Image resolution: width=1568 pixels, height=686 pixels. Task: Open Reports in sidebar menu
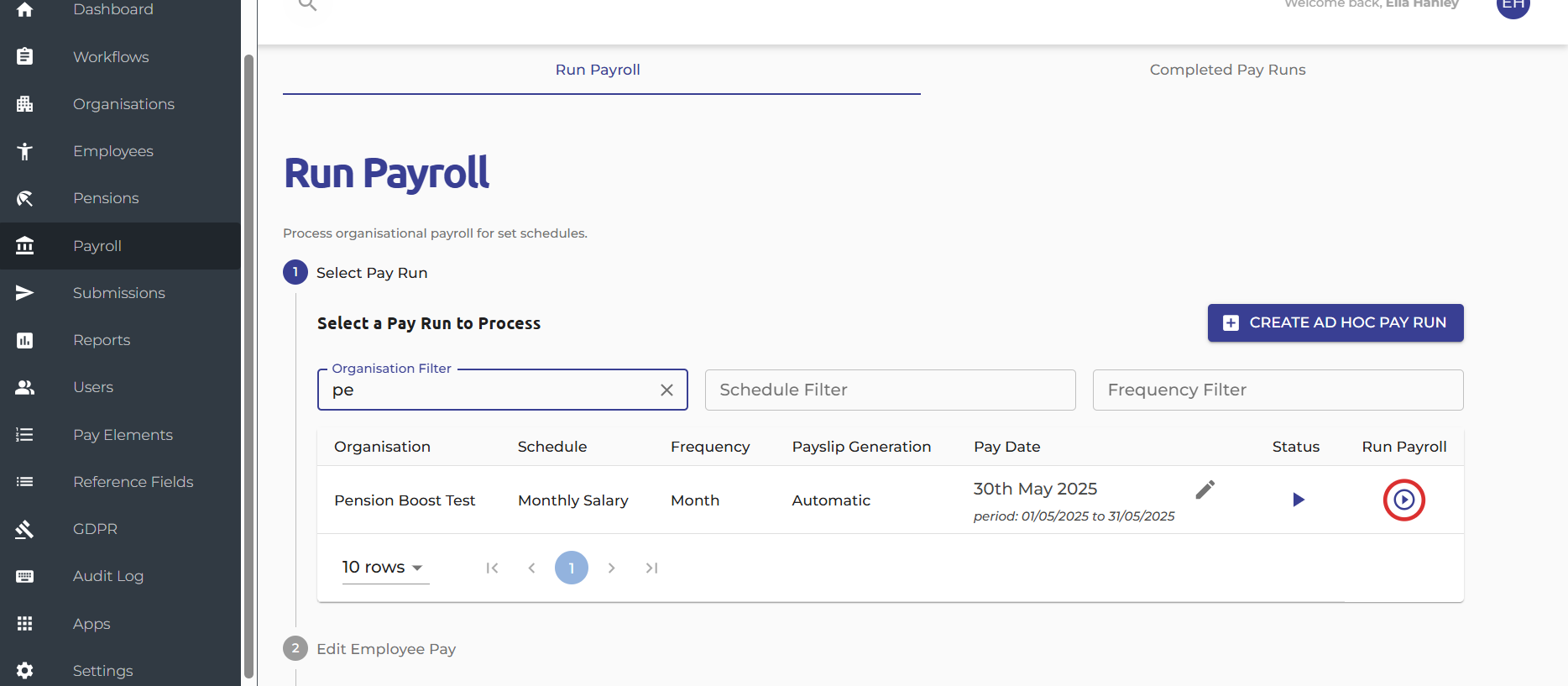[x=120, y=340]
